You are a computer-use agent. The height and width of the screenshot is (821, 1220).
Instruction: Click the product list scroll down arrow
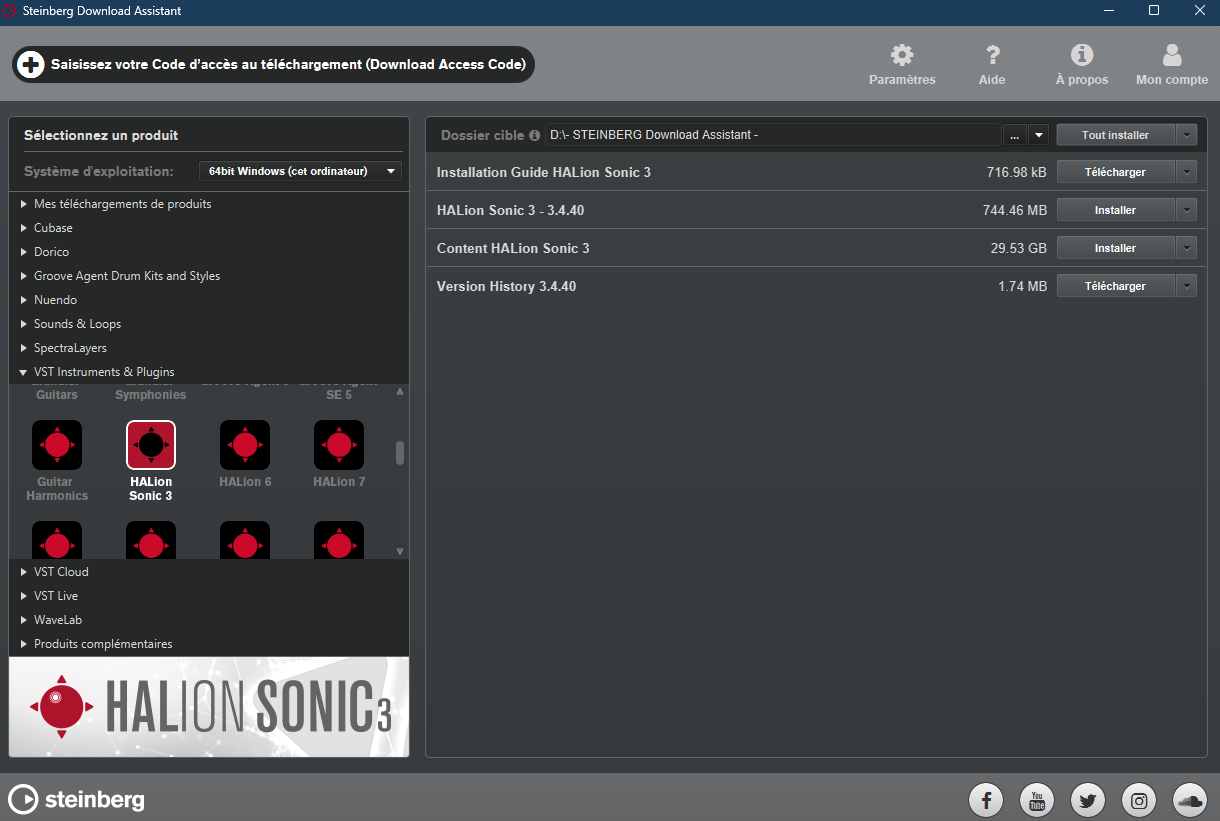400,552
